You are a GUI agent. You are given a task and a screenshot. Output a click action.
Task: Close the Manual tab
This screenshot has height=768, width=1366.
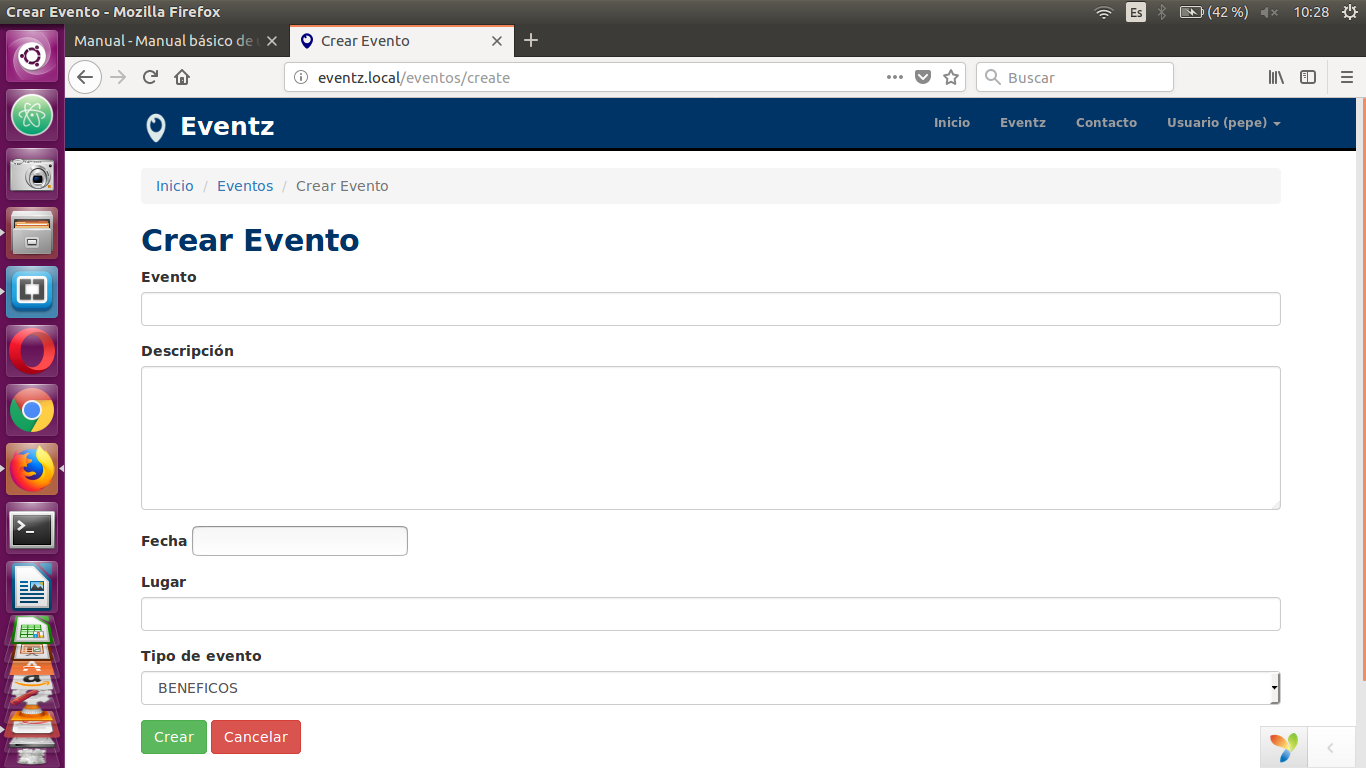pyautogui.click(x=271, y=41)
